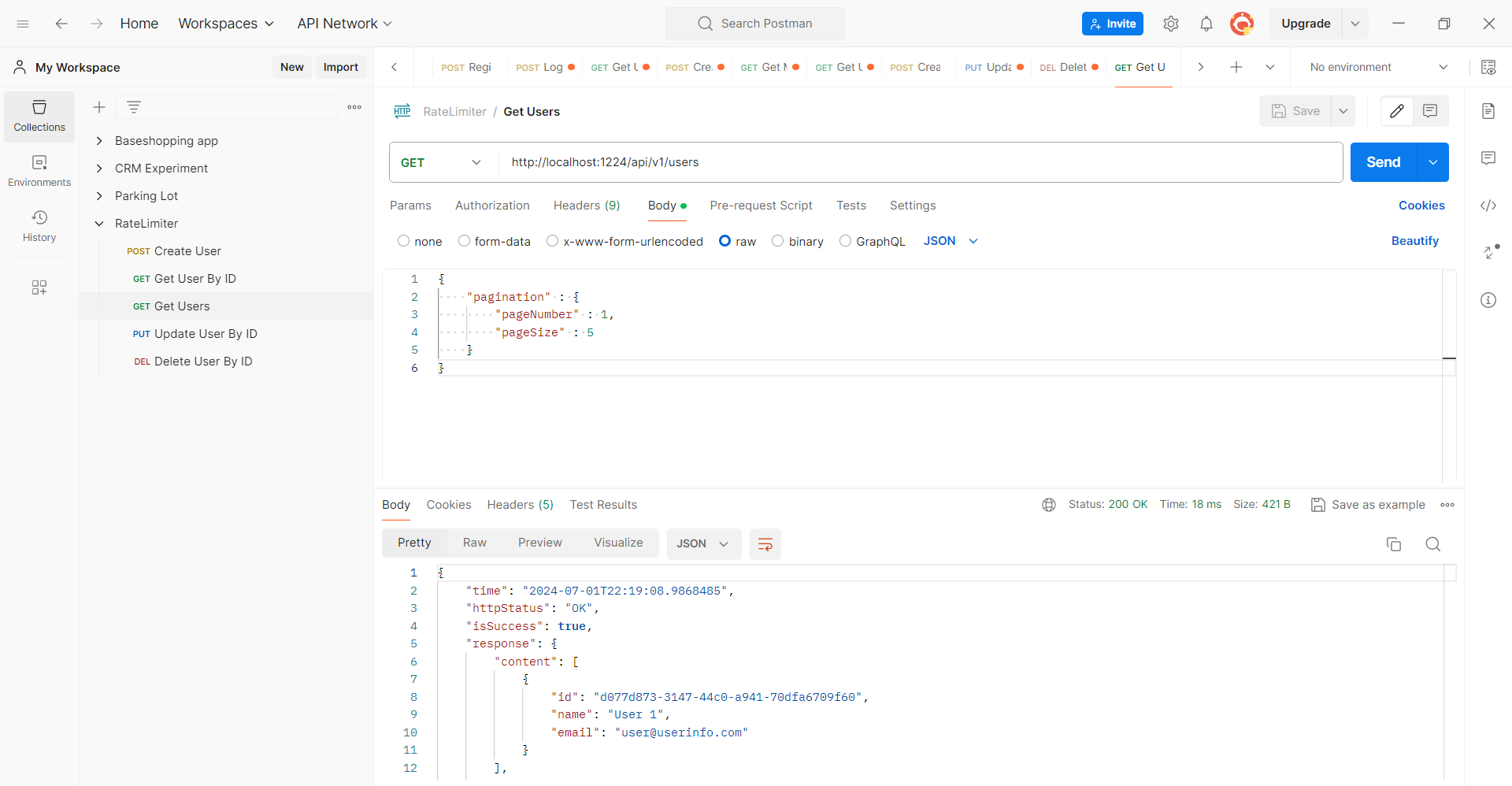Open Environments in the sidebar
Image resolution: width=1512 pixels, height=786 pixels.
[39, 172]
